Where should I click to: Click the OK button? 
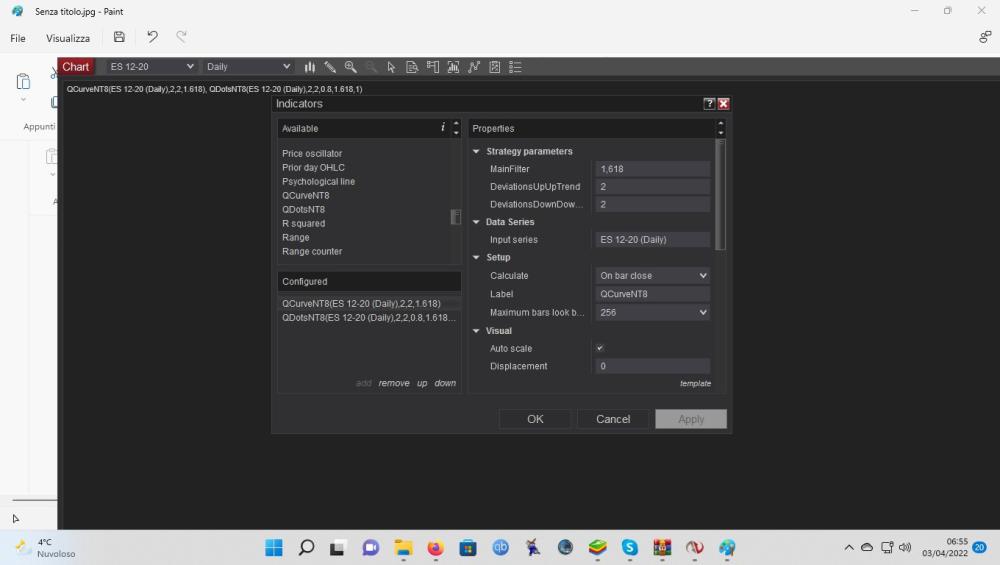point(535,419)
